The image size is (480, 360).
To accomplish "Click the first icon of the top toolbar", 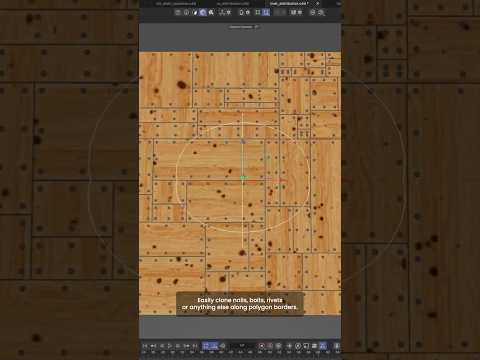I will [178, 13].
